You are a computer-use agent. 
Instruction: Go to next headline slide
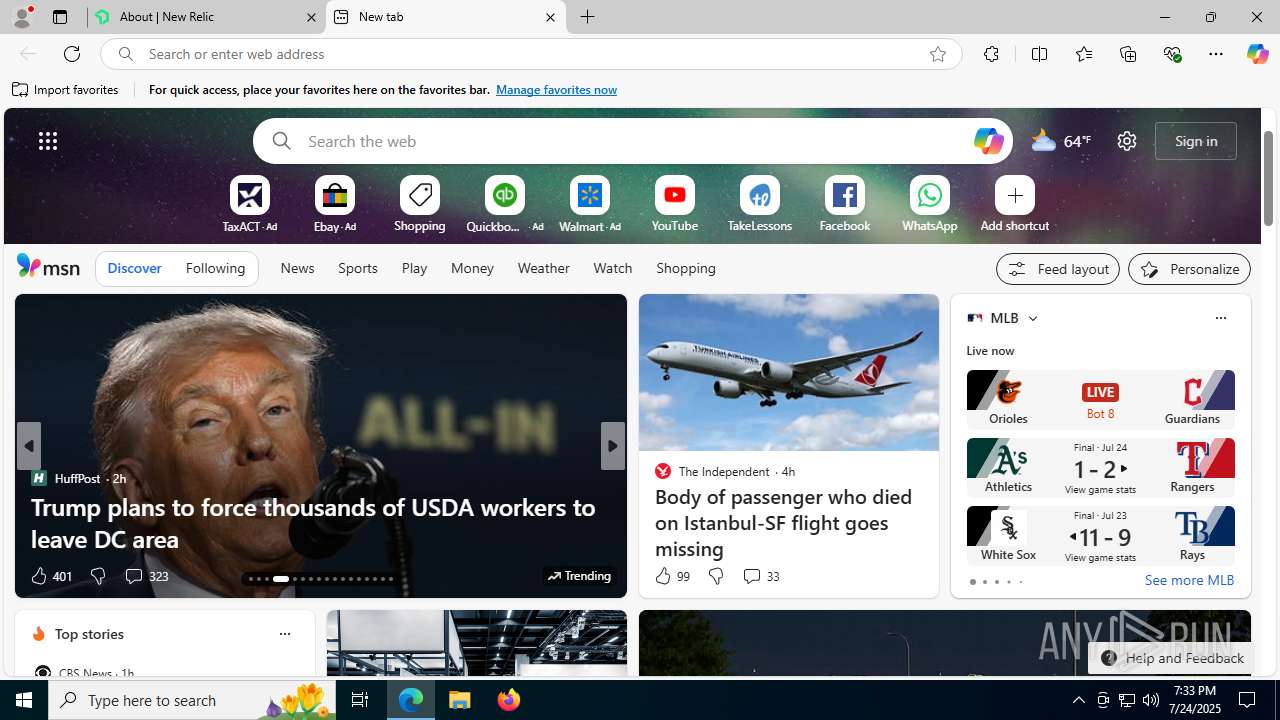[x=613, y=446]
